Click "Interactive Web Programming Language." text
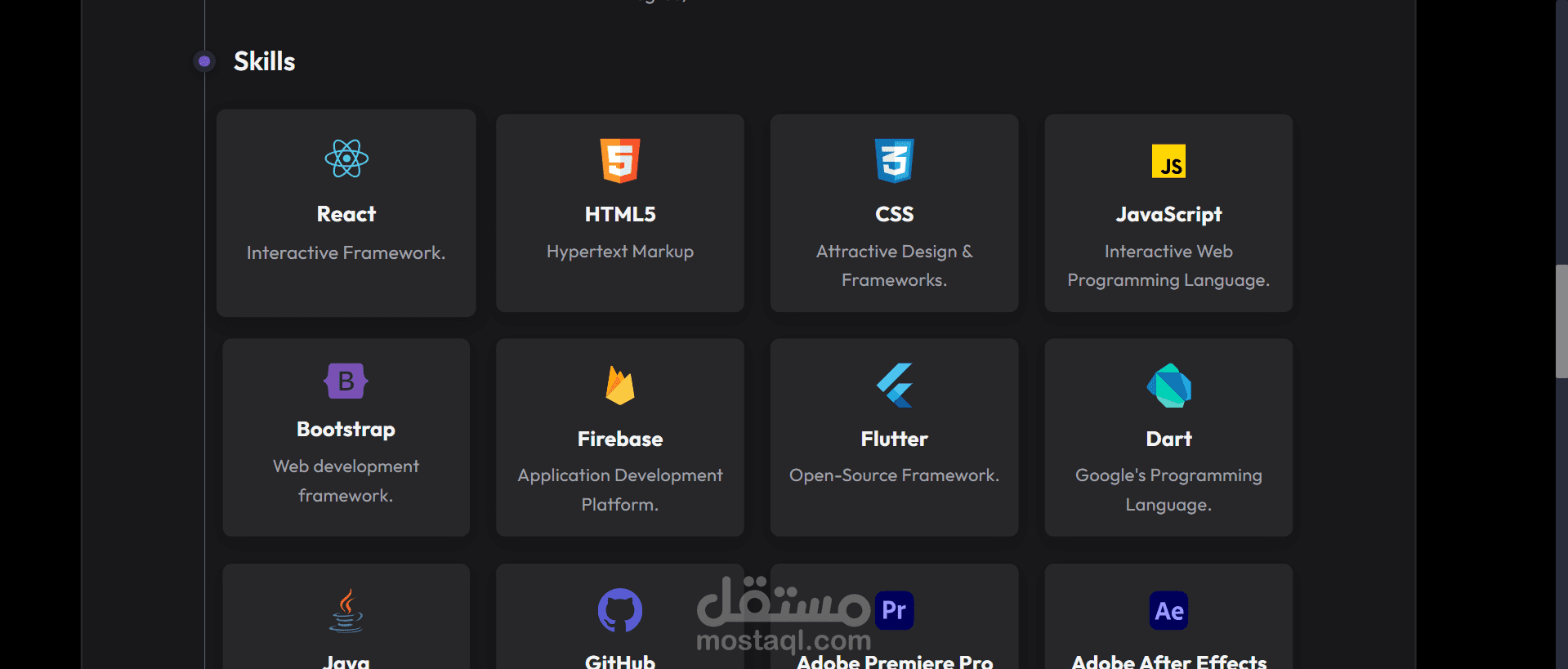 (1168, 265)
